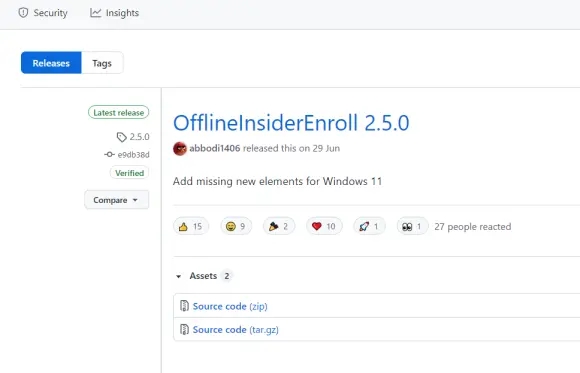
Task: Toggle the thumbs up reaction
Action: (191, 226)
